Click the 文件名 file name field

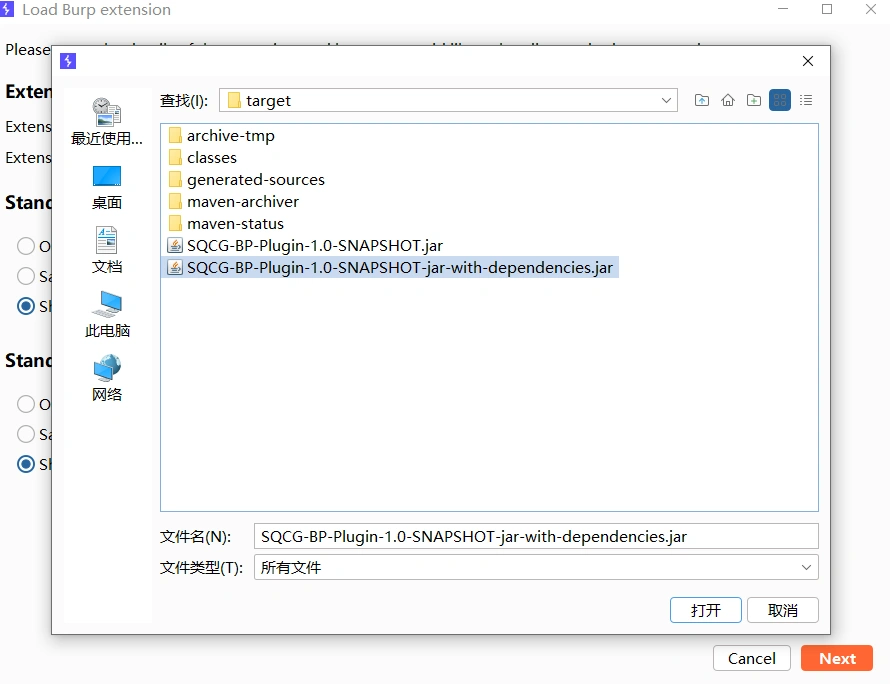[536, 536]
